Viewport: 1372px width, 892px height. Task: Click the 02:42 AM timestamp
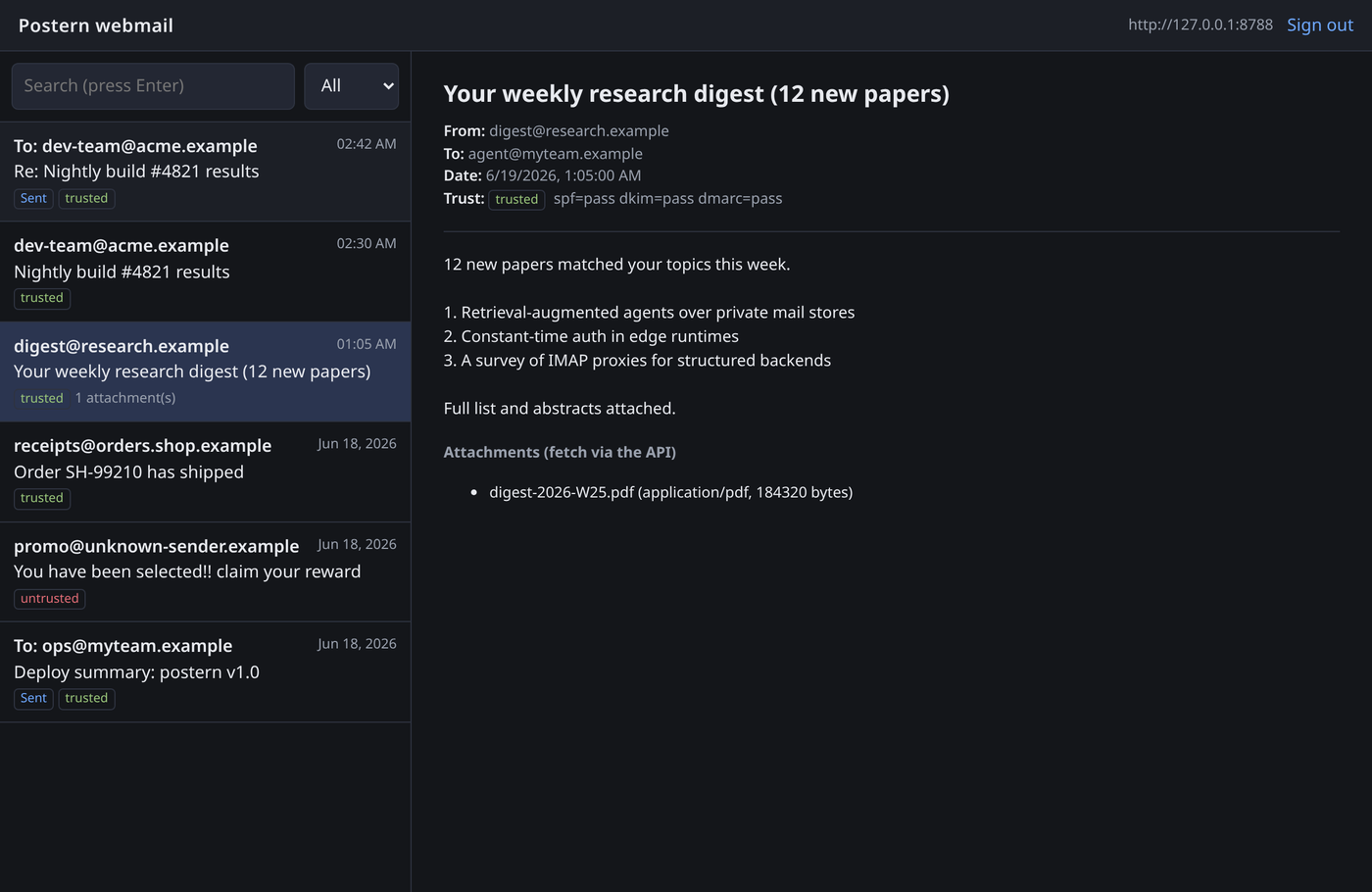367,144
